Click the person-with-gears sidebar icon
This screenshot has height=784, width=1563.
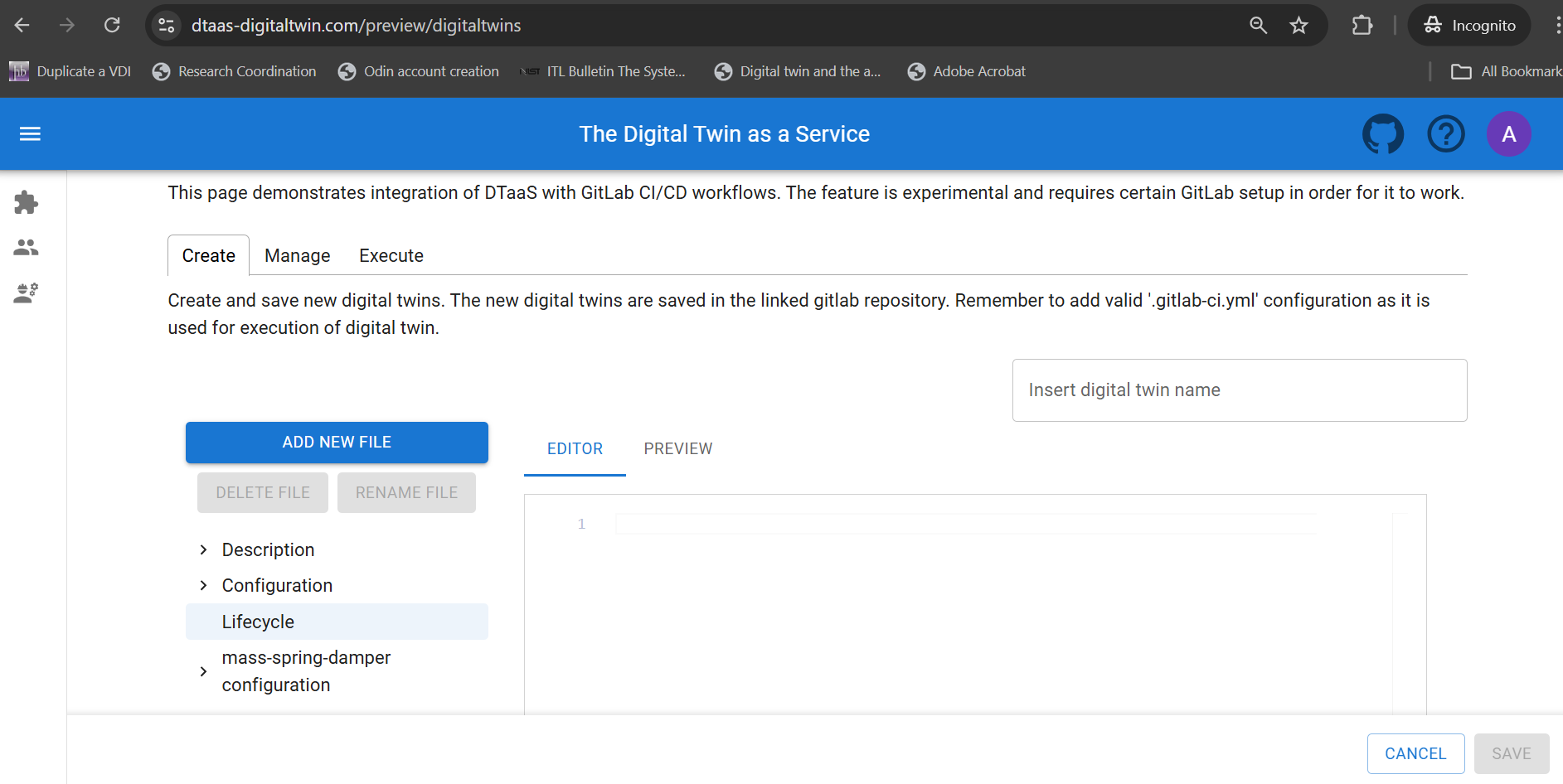click(x=27, y=293)
